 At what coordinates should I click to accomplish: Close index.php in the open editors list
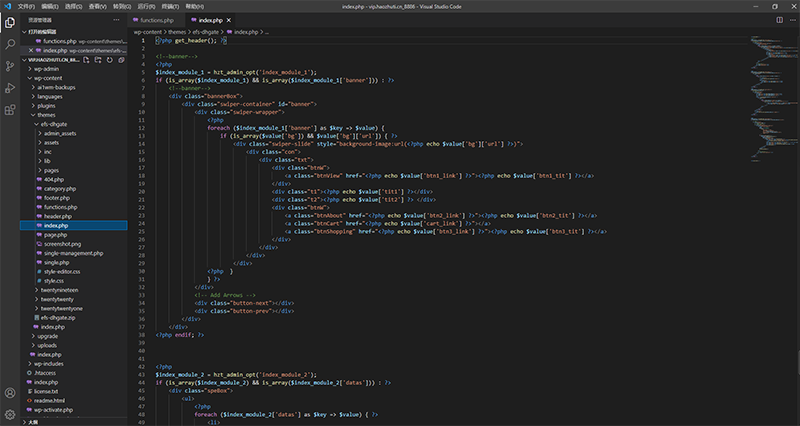(31, 51)
